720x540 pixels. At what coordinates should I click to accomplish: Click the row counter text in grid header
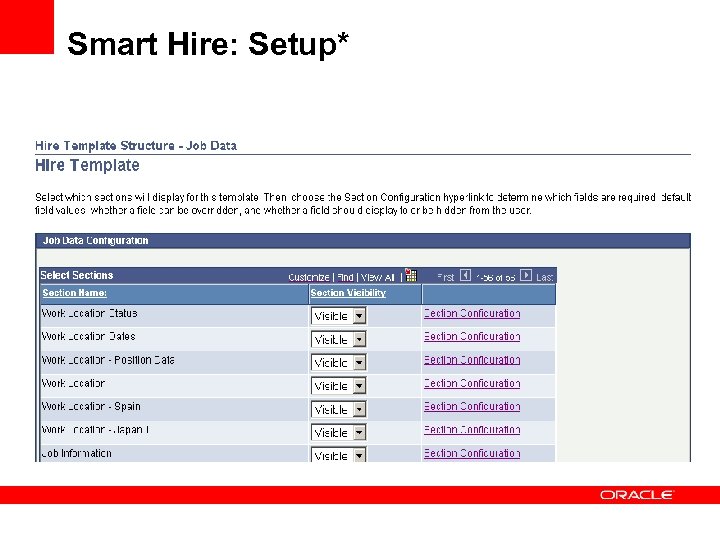point(495,278)
